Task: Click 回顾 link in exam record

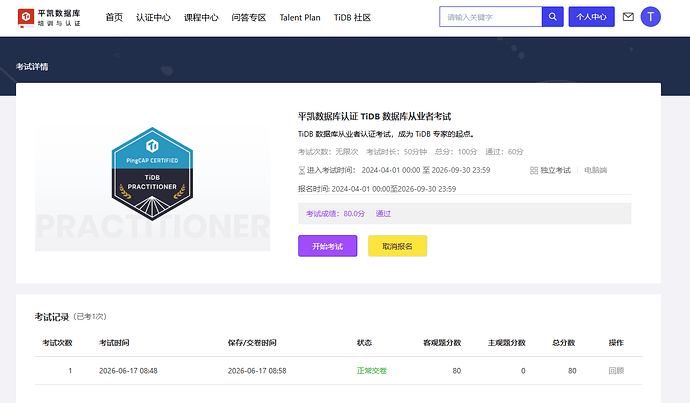Action: pyautogui.click(x=616, y=371)
